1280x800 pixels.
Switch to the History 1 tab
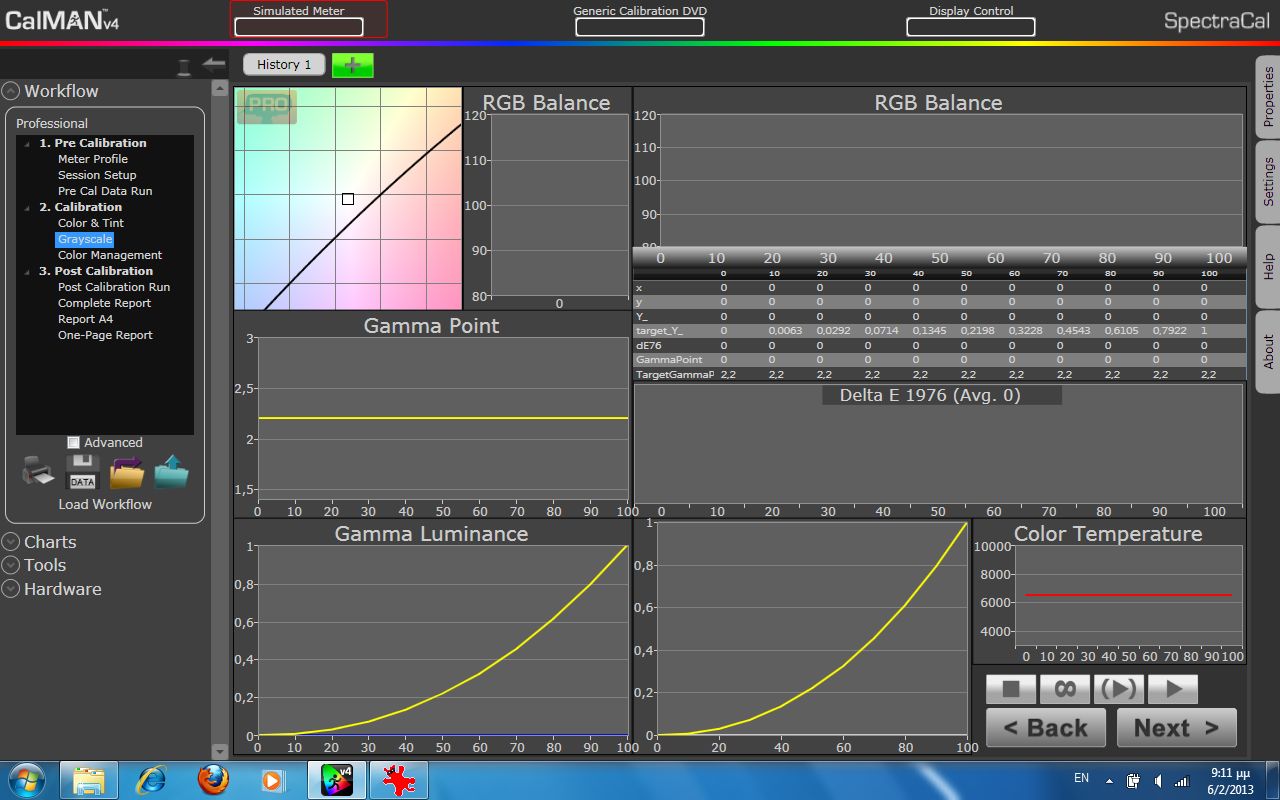tap(284, 64)
